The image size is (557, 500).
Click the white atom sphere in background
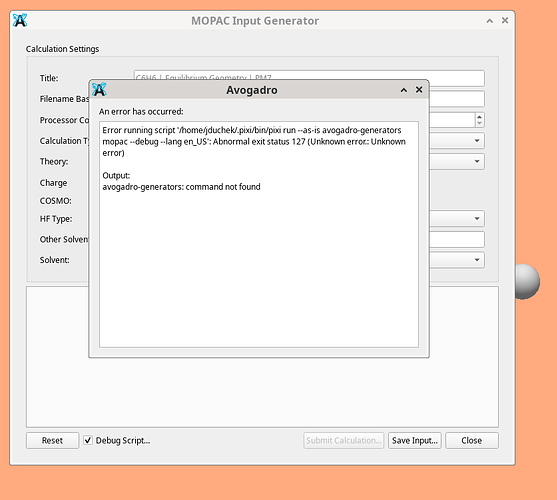coord(528,281)
